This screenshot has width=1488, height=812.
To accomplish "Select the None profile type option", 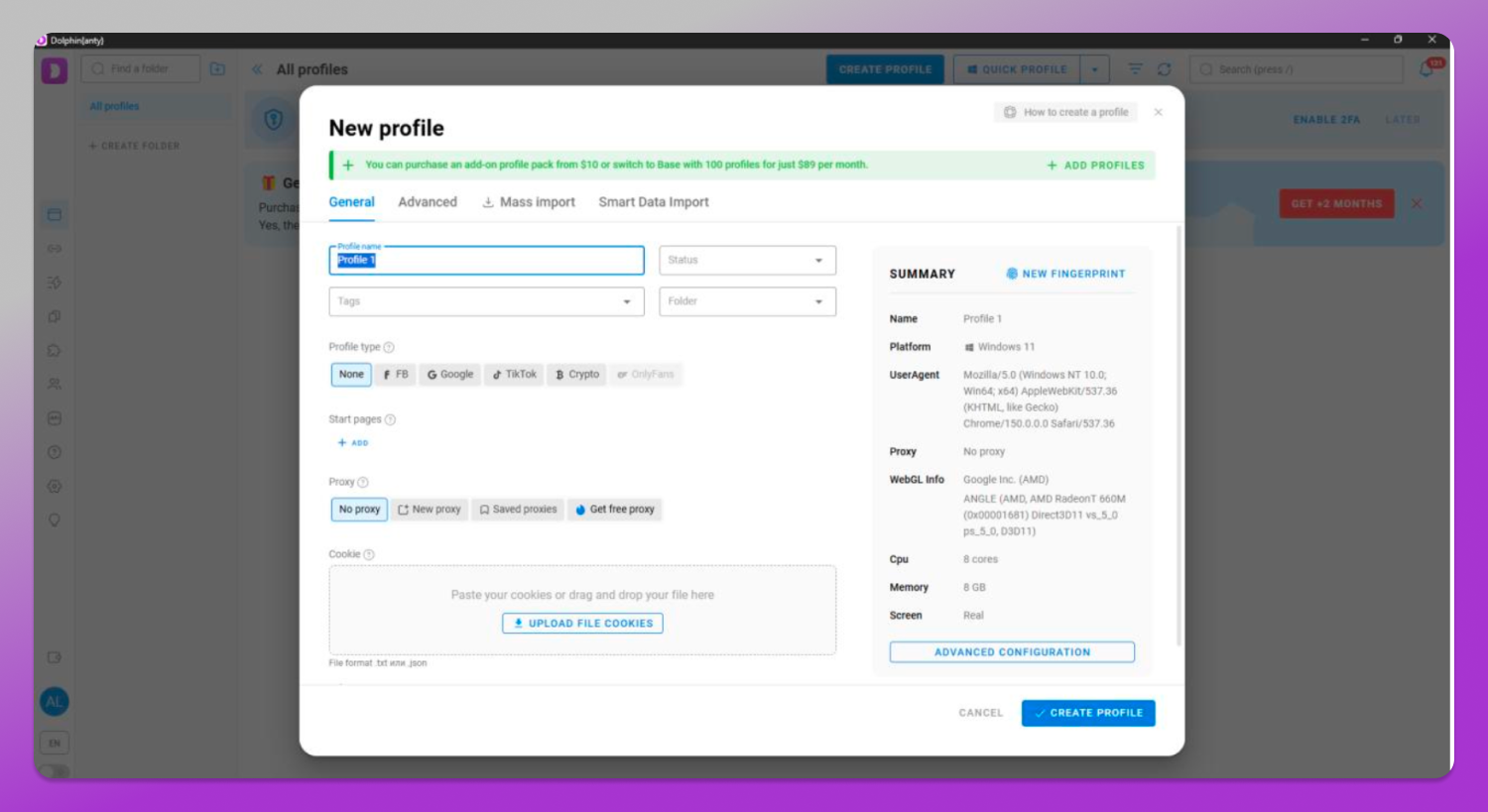I will pos(351,375).
